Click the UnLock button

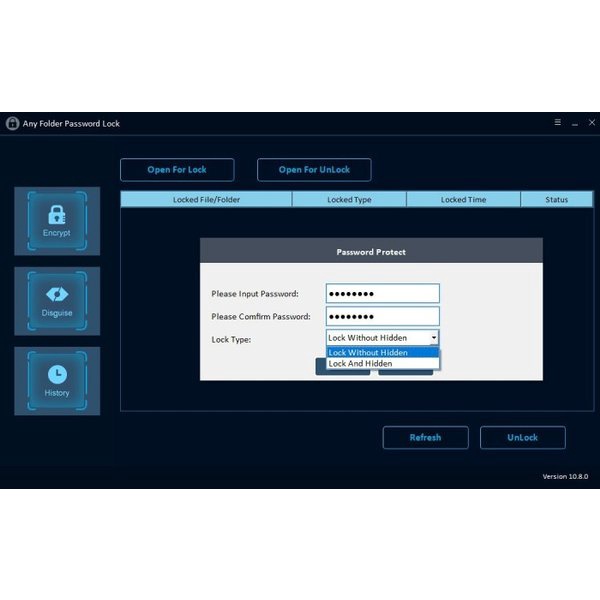[x=523, y=437]
